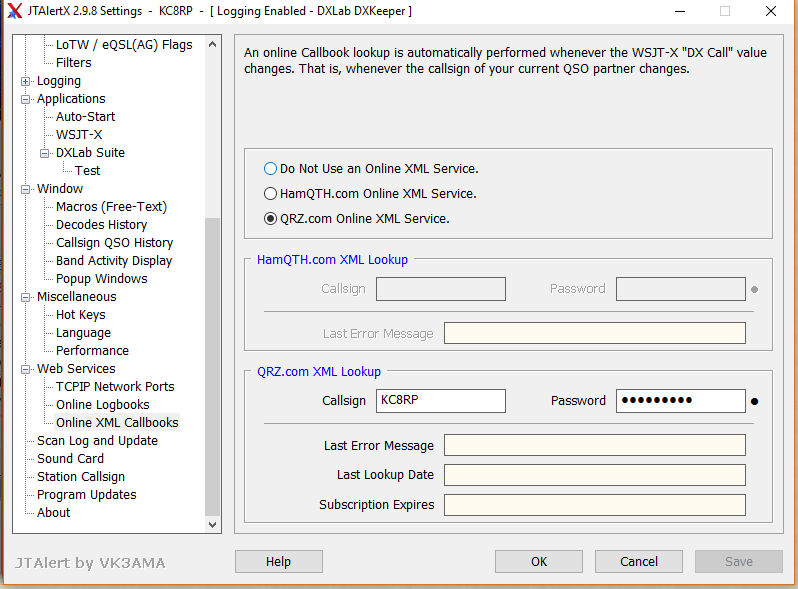Open Program Updates settings

[x=87, y=495]
